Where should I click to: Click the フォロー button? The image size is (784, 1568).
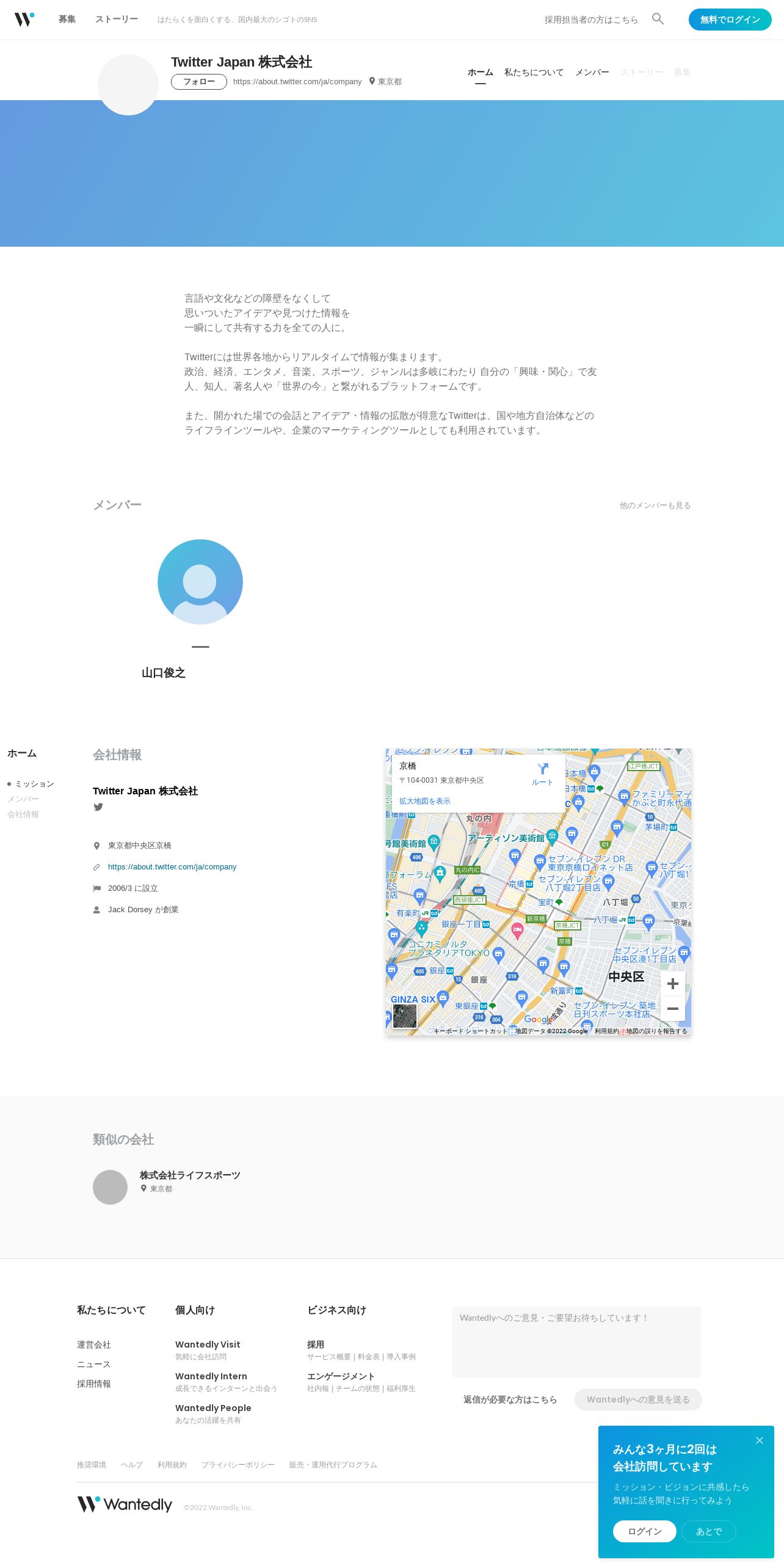[x=199, y=82]
